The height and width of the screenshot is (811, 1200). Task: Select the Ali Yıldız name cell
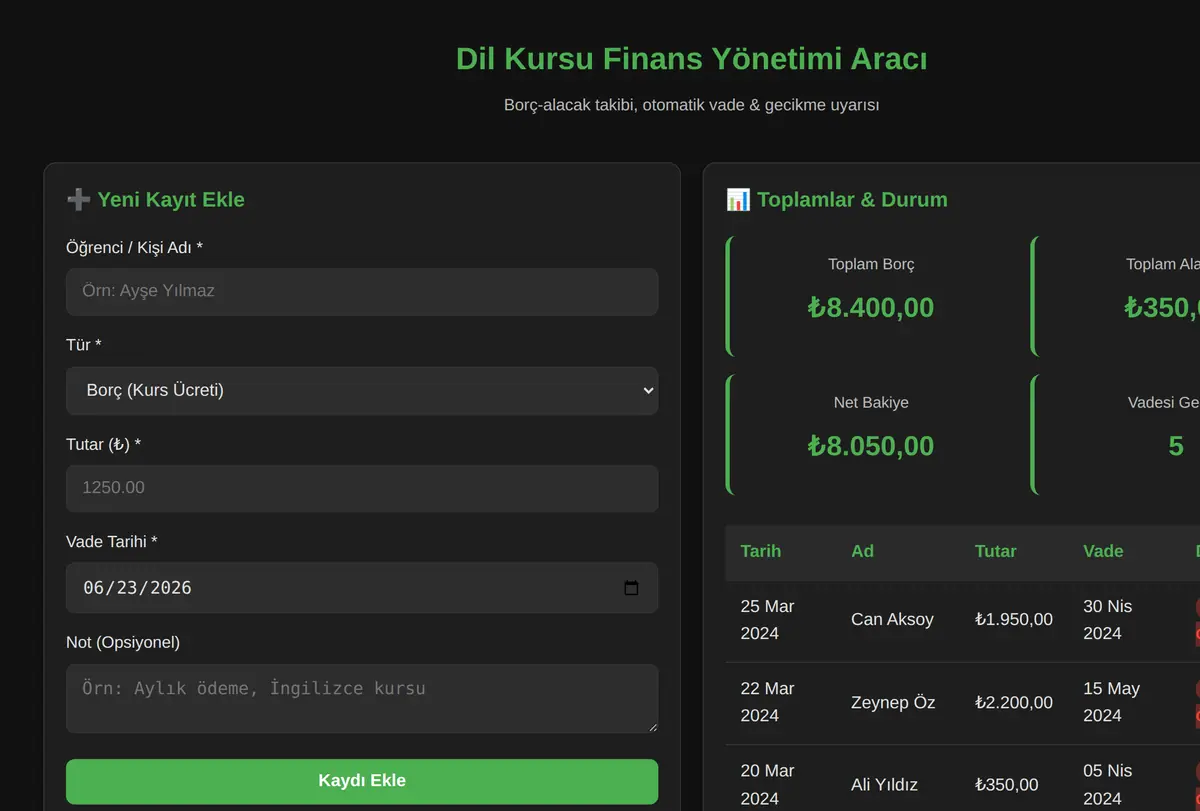tap(884, 785)
